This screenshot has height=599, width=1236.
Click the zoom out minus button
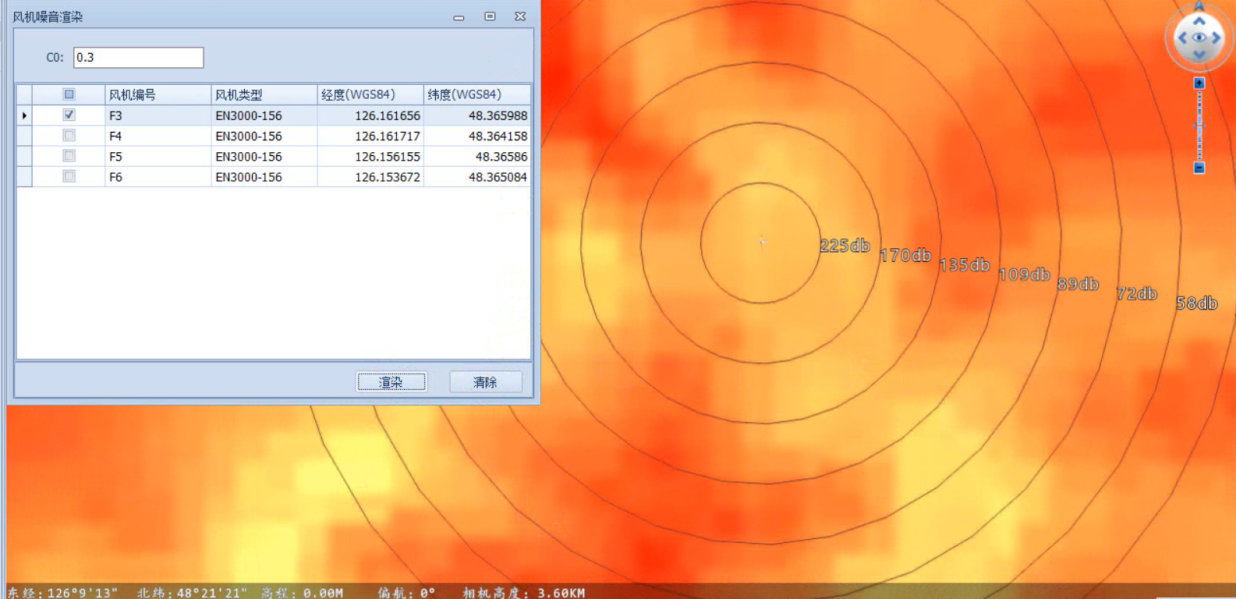[1199, 168]
